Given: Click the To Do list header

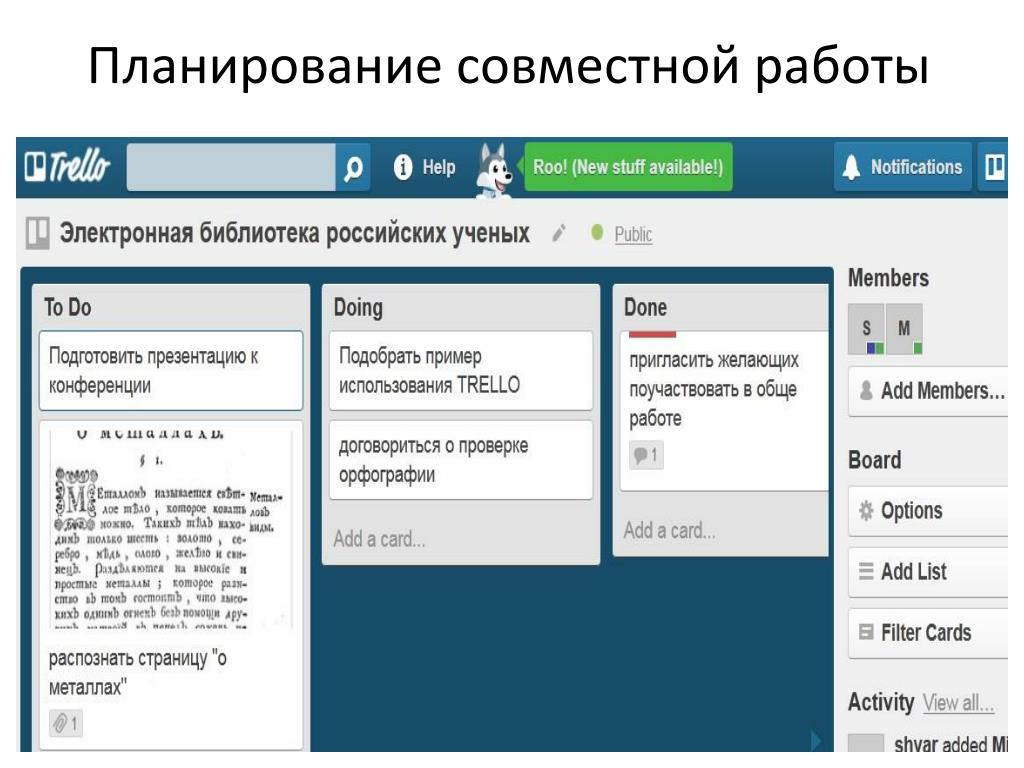Looking at the screenshot, I should 68,307.
